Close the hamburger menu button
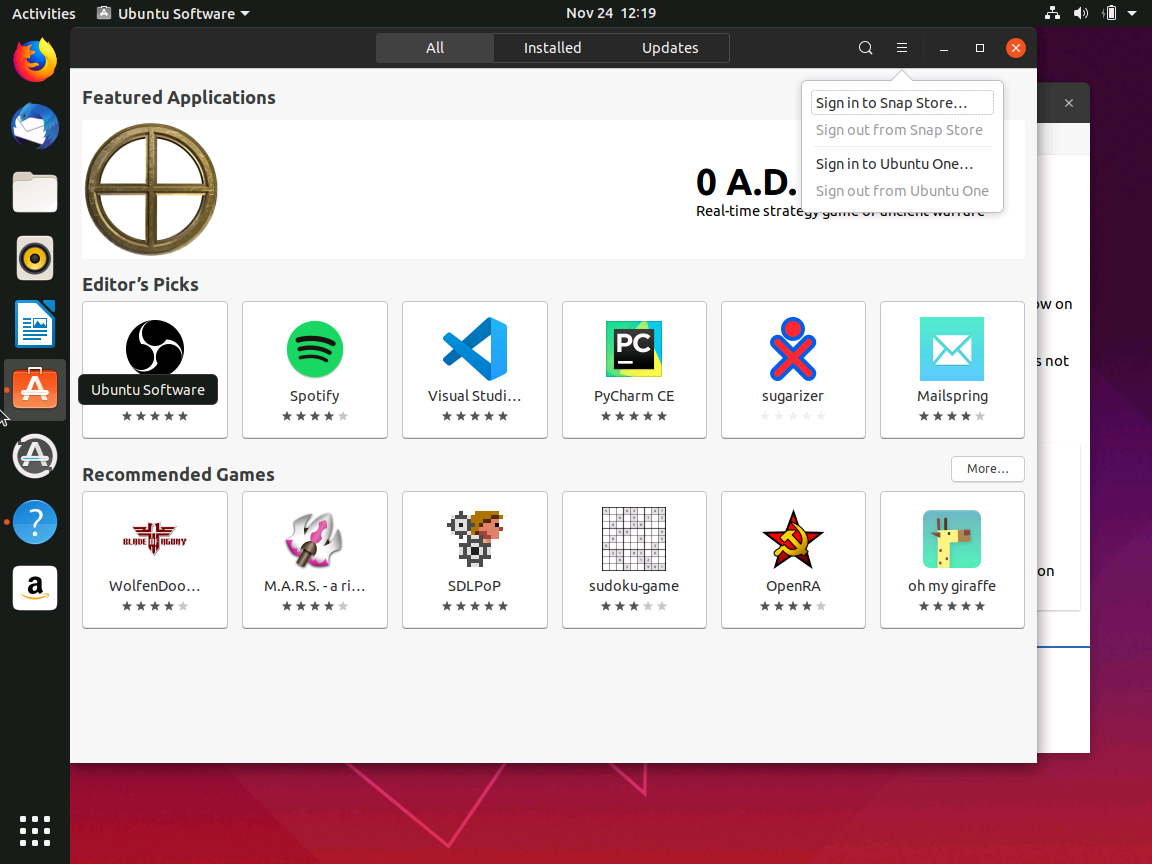 pos(901,48)
